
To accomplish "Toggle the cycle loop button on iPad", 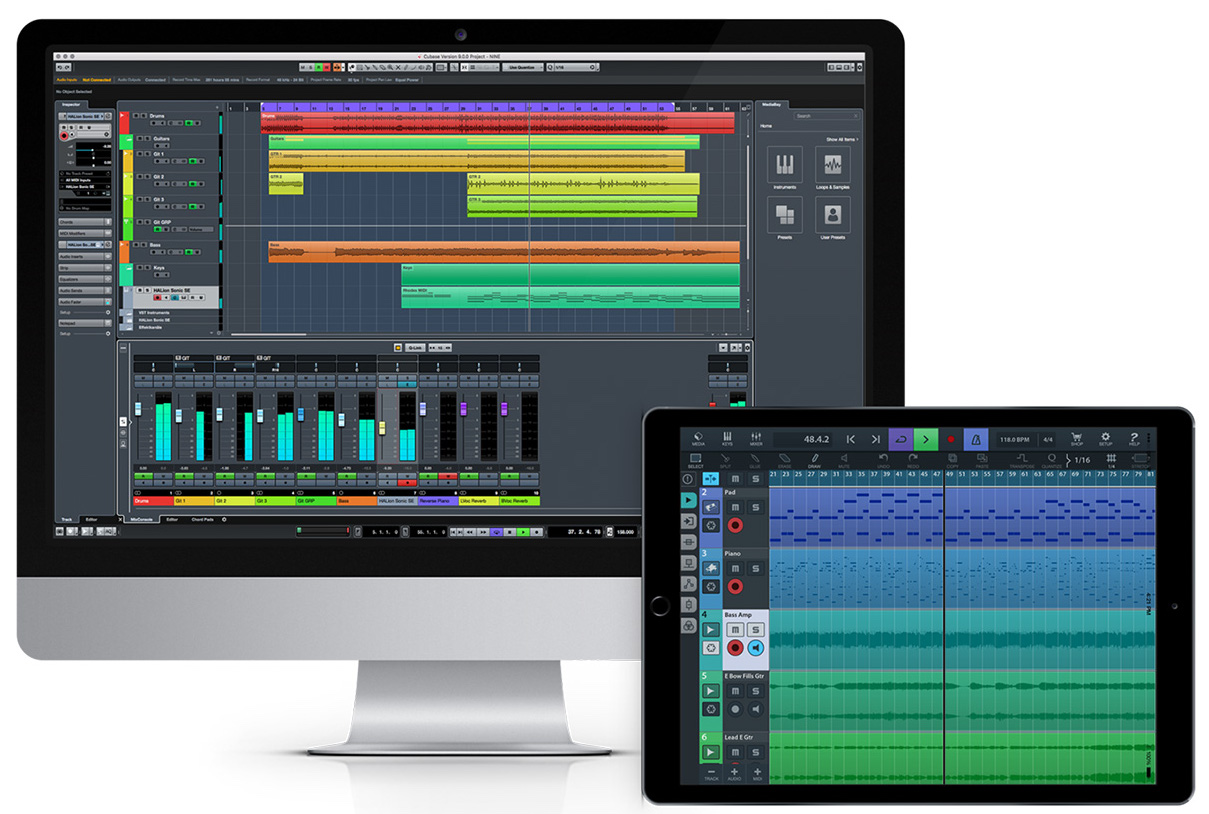I will tap(901, 439).
